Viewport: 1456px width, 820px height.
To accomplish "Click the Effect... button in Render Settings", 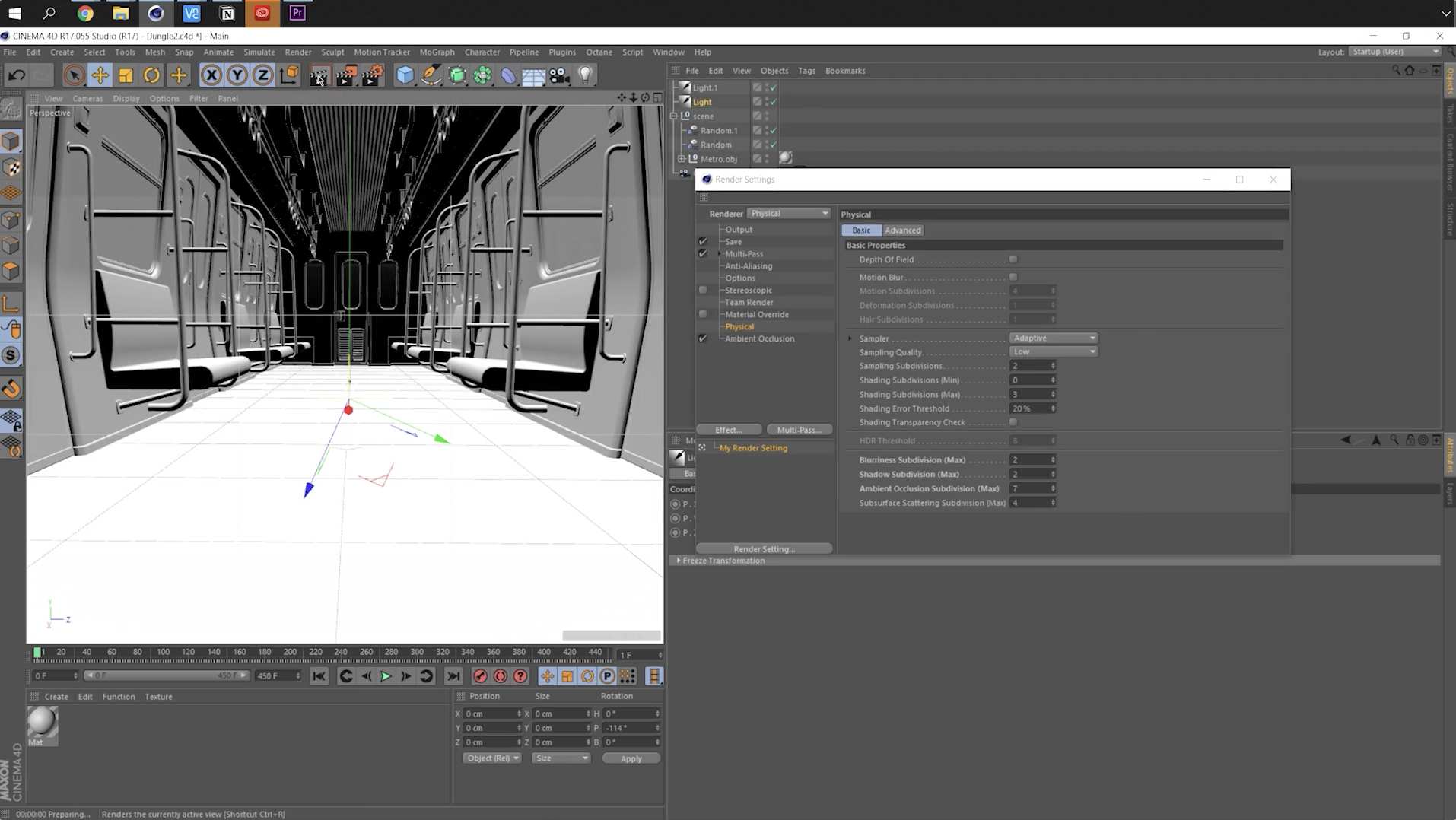I will tap(728, 429).
